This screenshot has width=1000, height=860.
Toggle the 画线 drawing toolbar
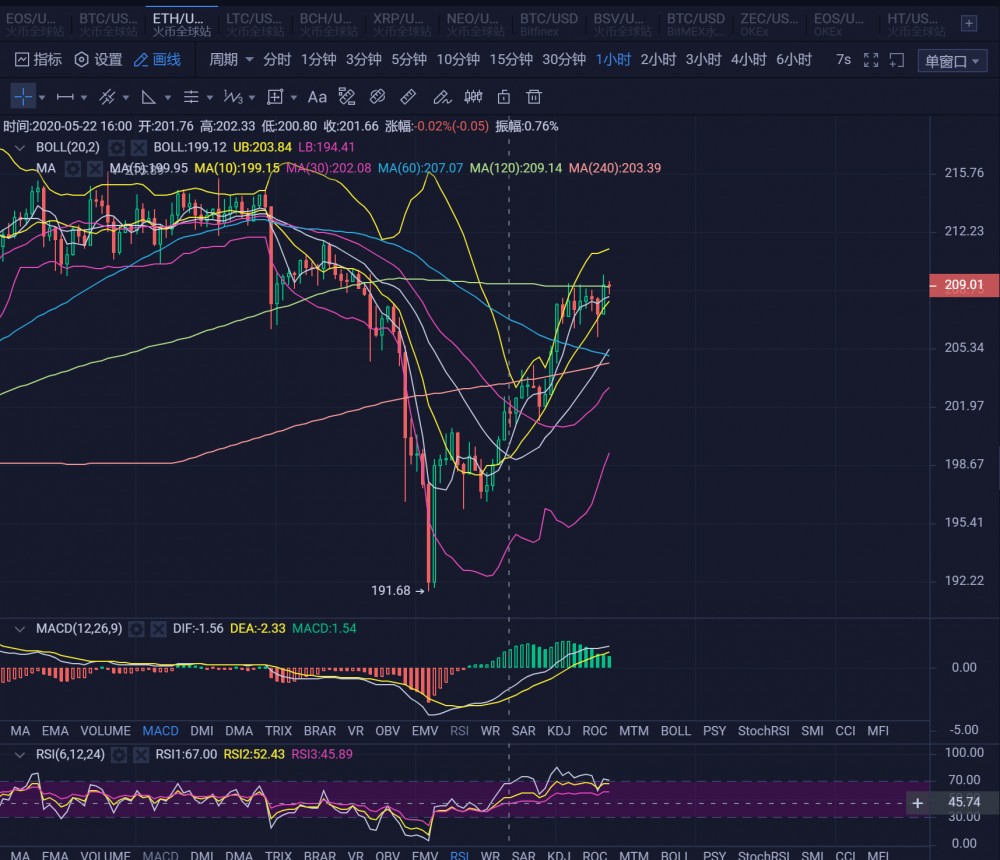[157, 60]
